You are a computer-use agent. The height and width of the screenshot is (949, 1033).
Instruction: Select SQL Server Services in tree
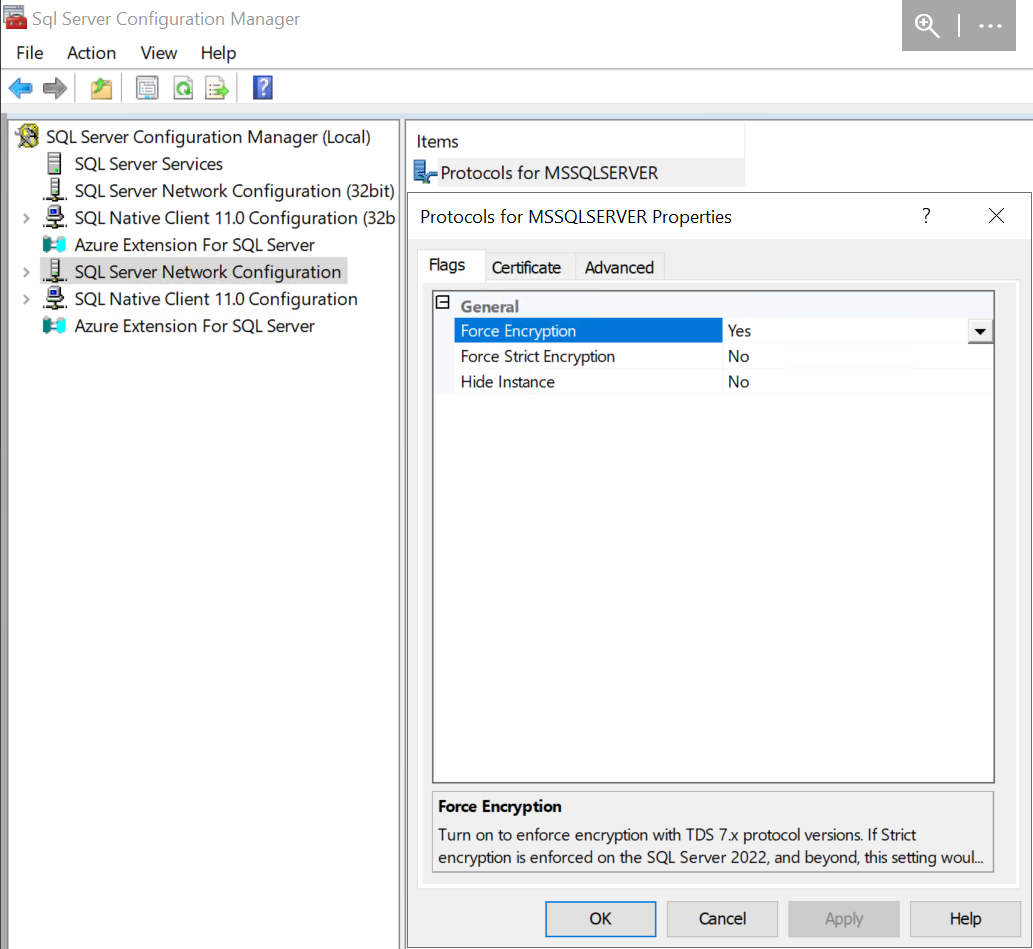pos(148,163)
